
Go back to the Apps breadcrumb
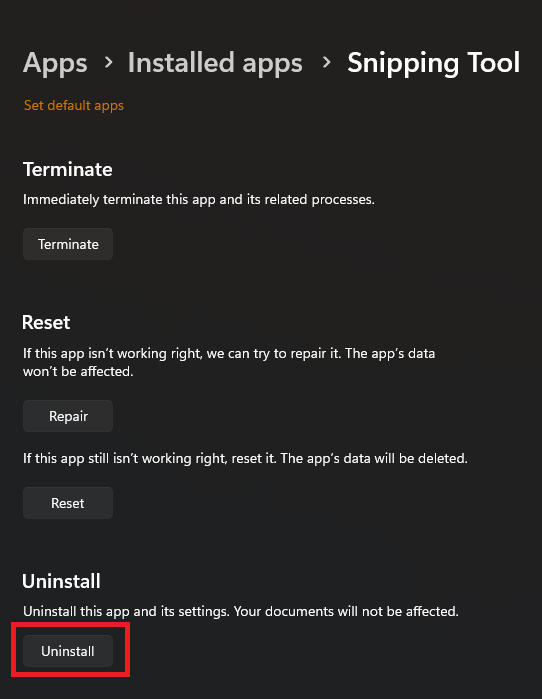click(55, 63)
